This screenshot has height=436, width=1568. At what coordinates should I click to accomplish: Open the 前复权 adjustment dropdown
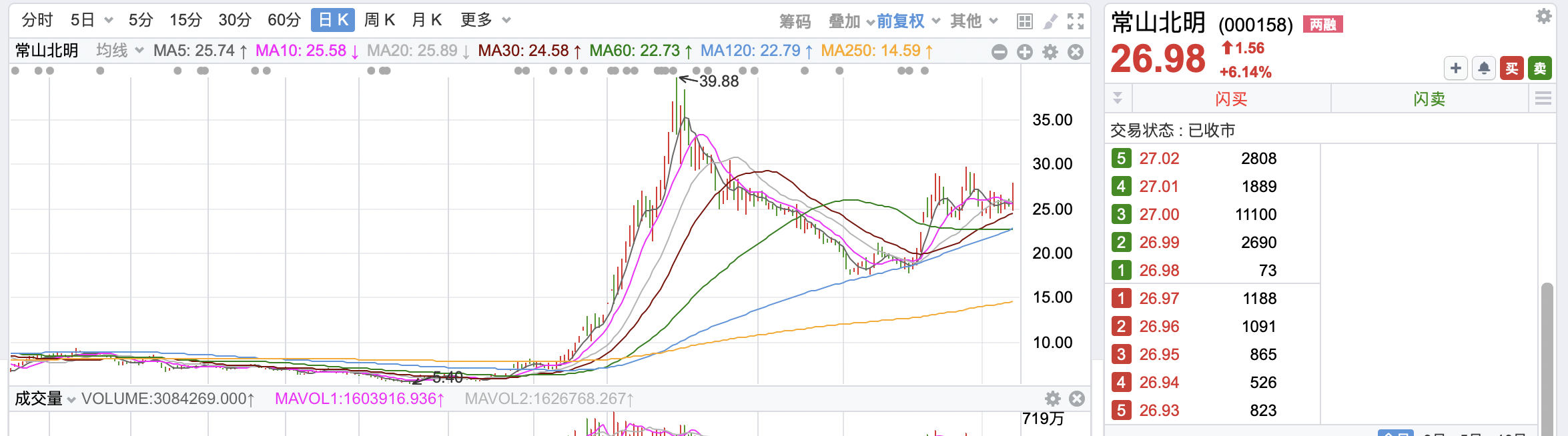908,21
